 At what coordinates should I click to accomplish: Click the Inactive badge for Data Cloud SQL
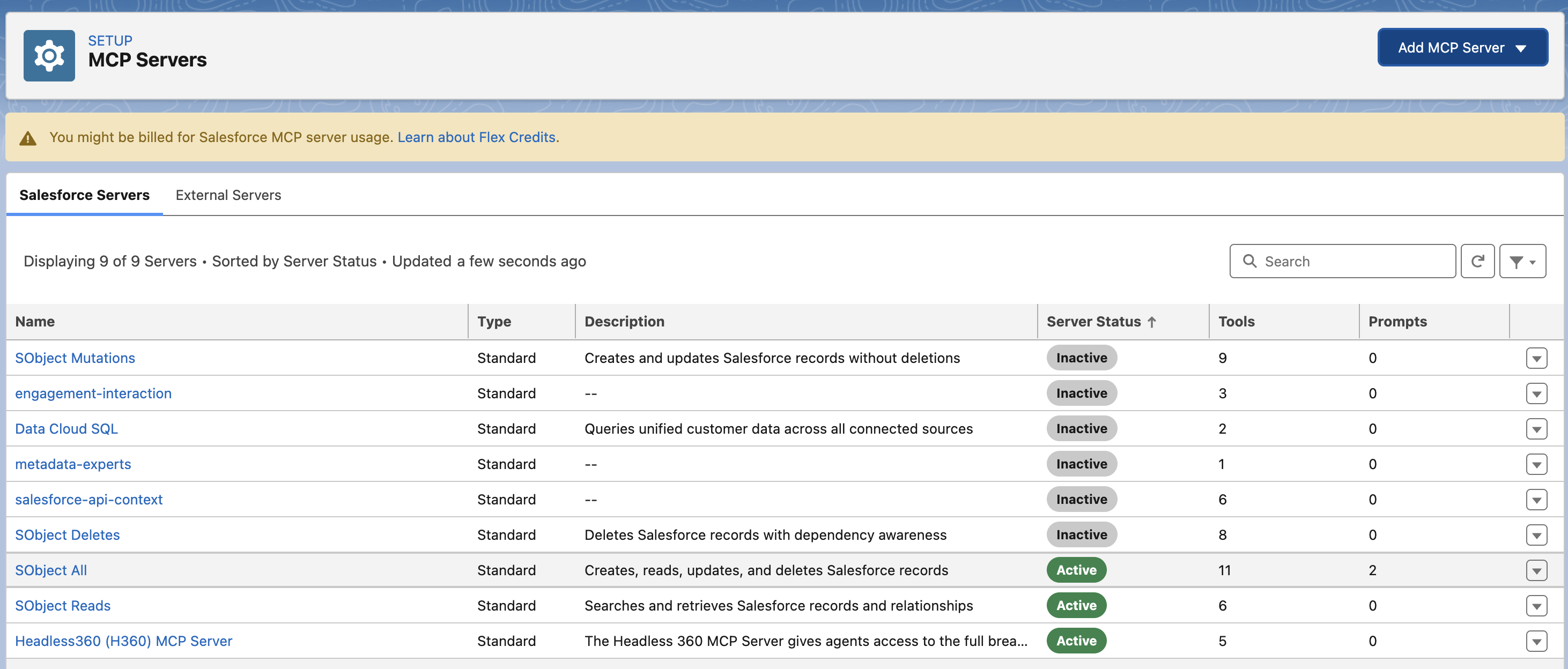coord(1082,428)
